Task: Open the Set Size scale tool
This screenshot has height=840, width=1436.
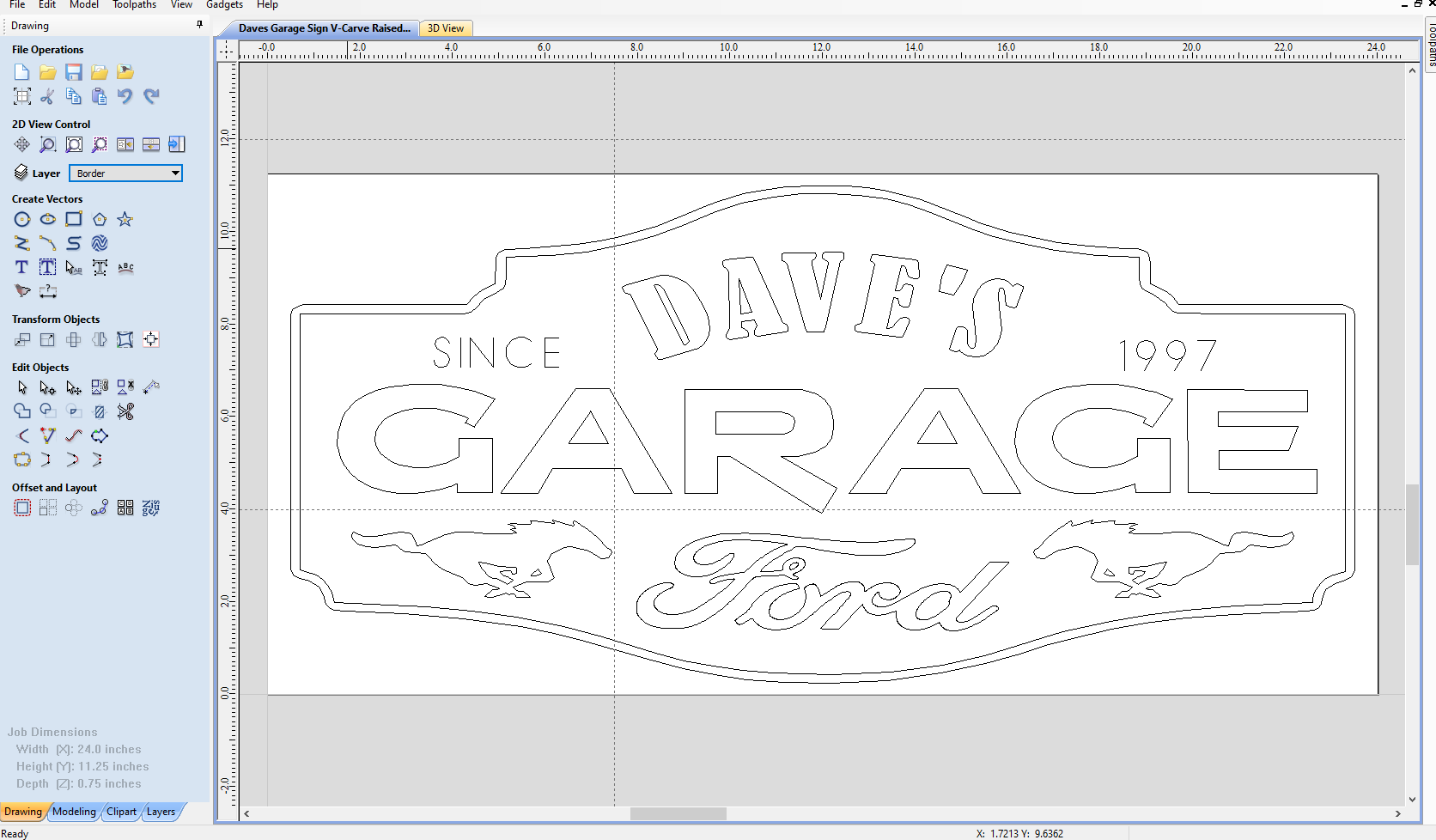Action: point(48,340)
